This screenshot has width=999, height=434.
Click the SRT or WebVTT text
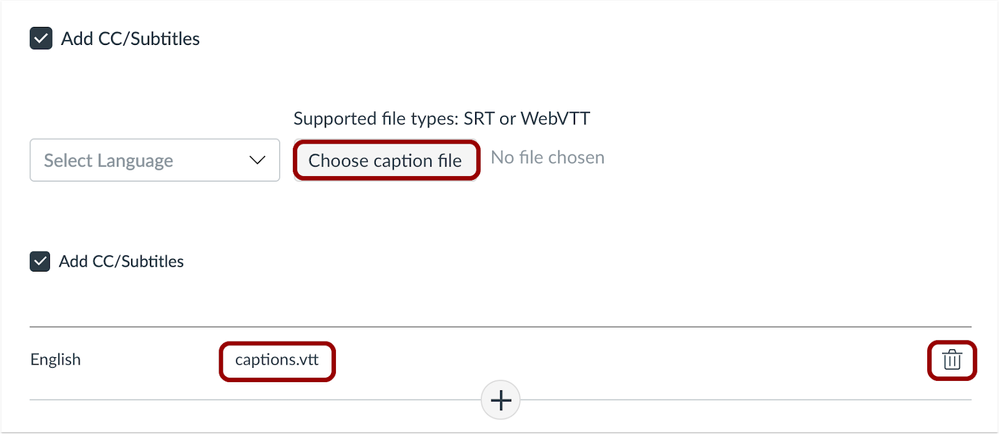(548, 119)
